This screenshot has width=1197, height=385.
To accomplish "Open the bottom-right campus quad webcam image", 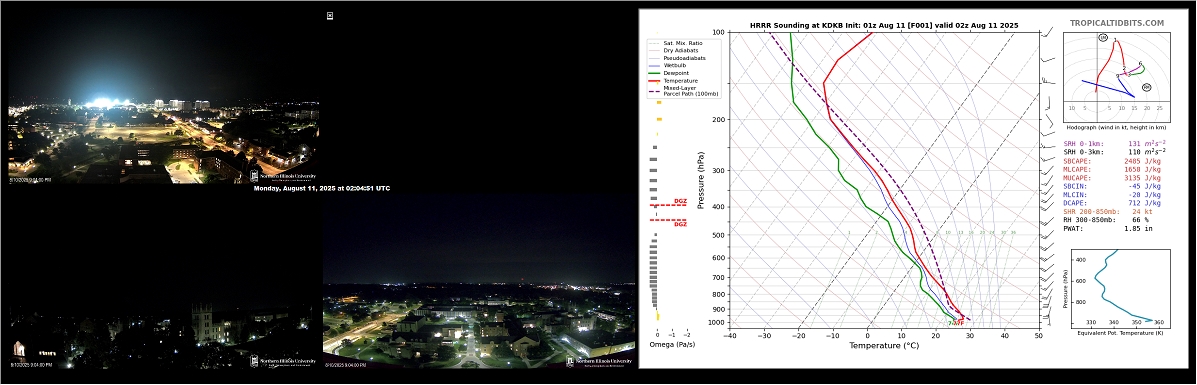I will (x=479, y=281).
